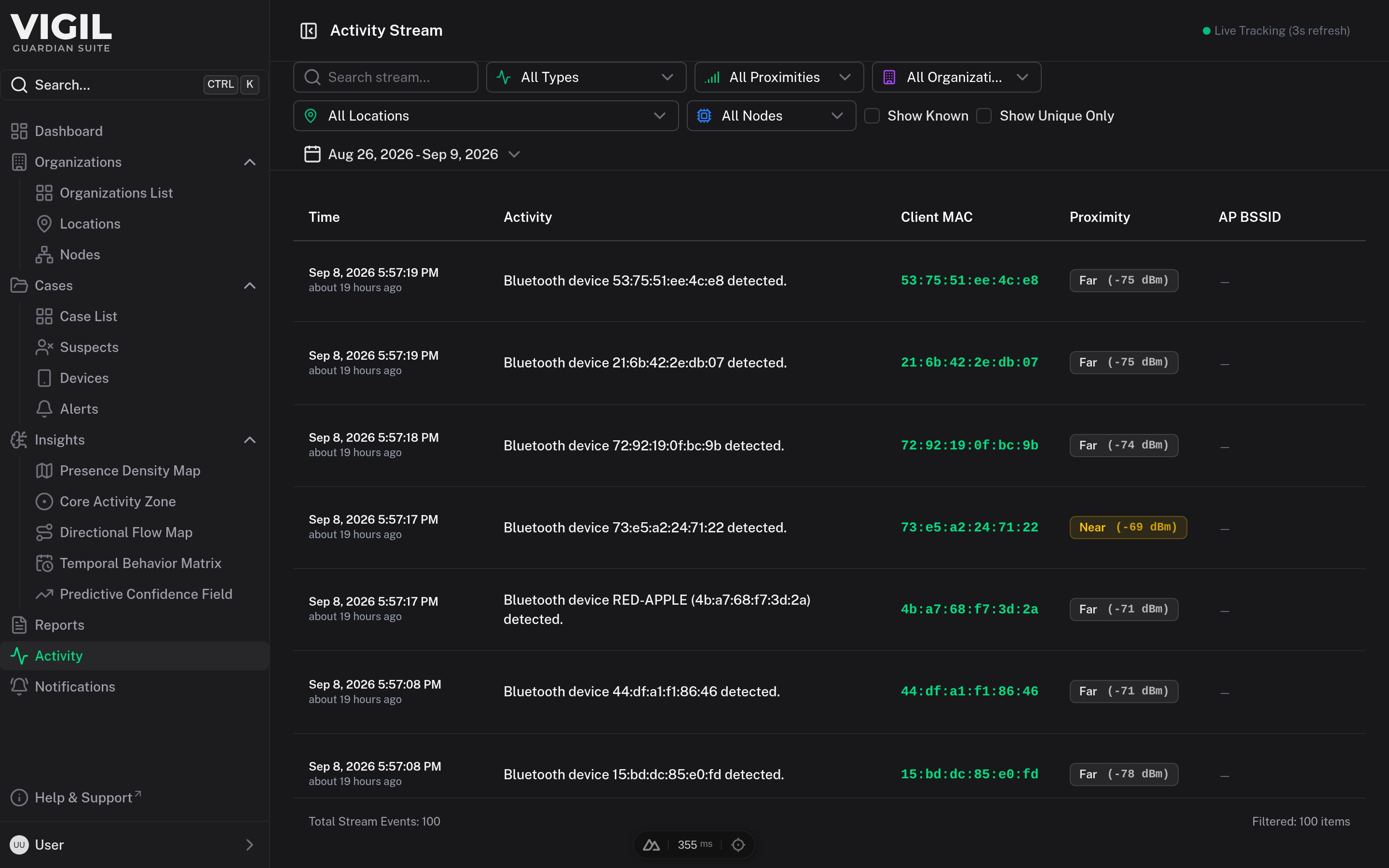
Task: Click the Help & Support info icon
Action: coord(19,798)
